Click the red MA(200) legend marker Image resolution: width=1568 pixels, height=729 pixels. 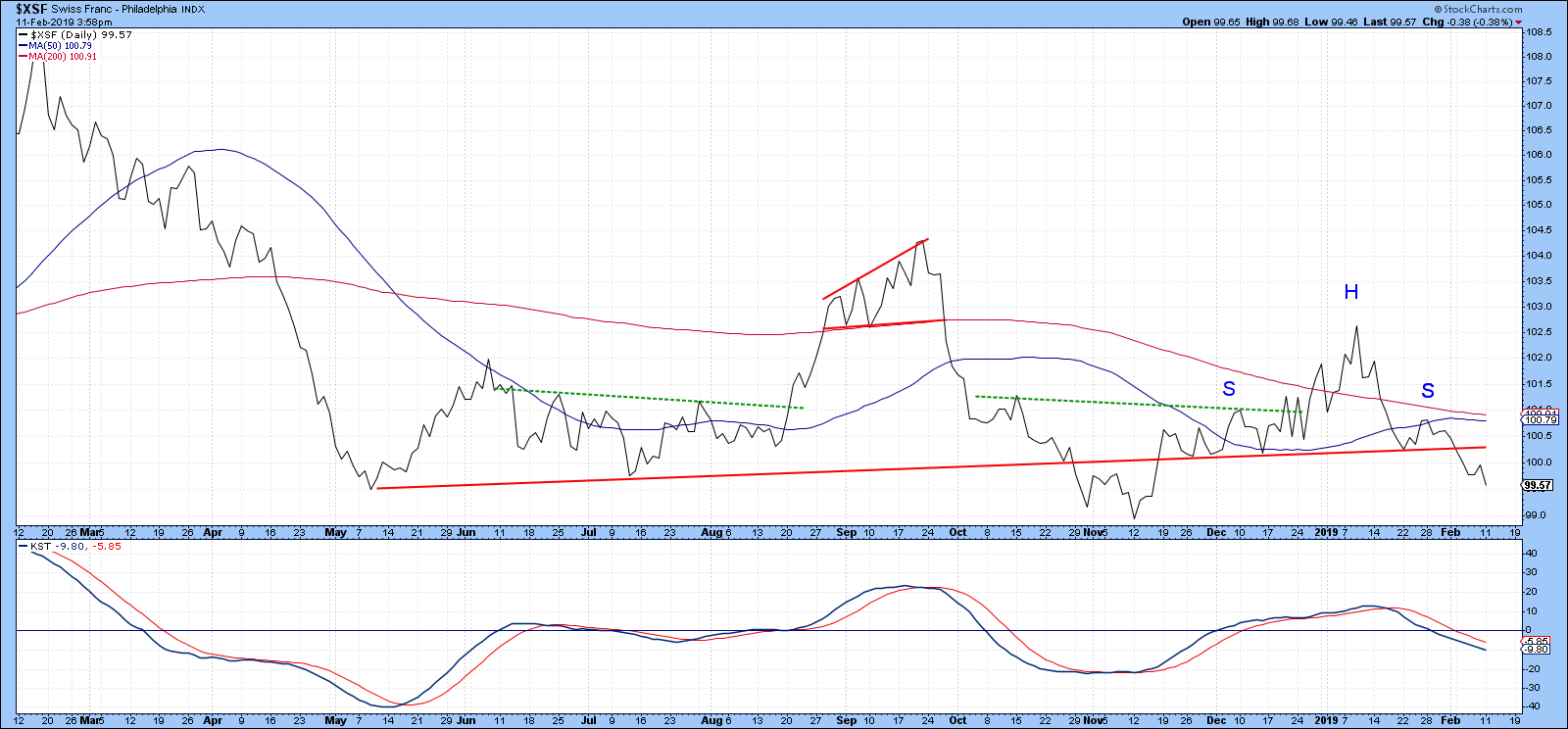coord(23,56)
